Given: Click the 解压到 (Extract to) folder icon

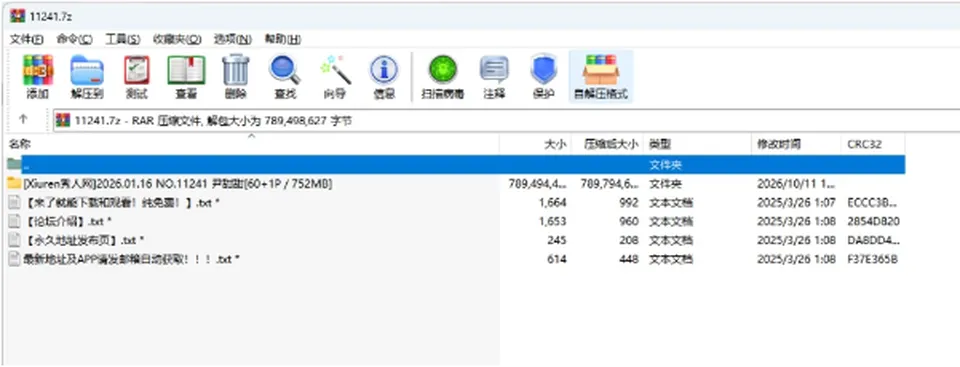Looking at the screenshot, I should [87, 77].
